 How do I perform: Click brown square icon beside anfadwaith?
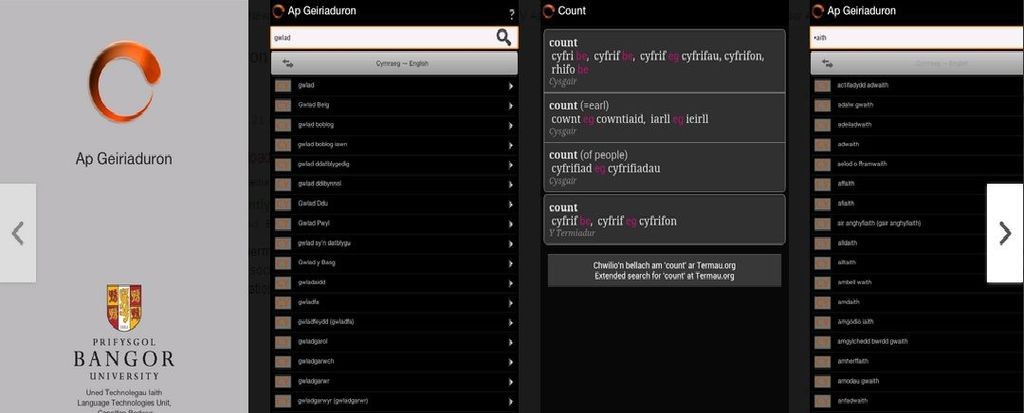coord(823,401)
